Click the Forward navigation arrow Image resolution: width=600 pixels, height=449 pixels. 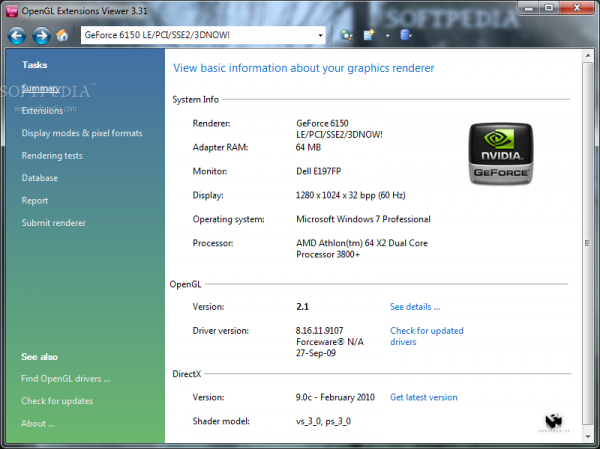click(41, 35)
